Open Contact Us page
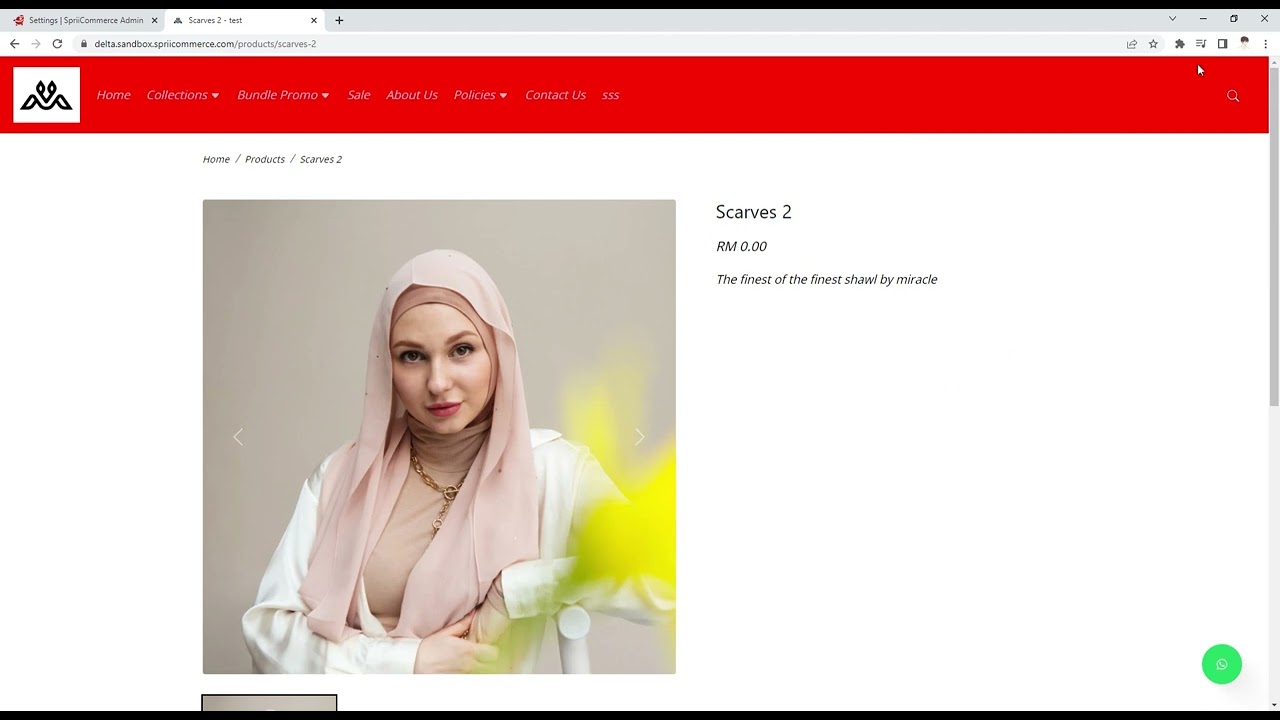The height and width of the screenshot is (720, 1280). pyautogui.click(x=555, y=95)
